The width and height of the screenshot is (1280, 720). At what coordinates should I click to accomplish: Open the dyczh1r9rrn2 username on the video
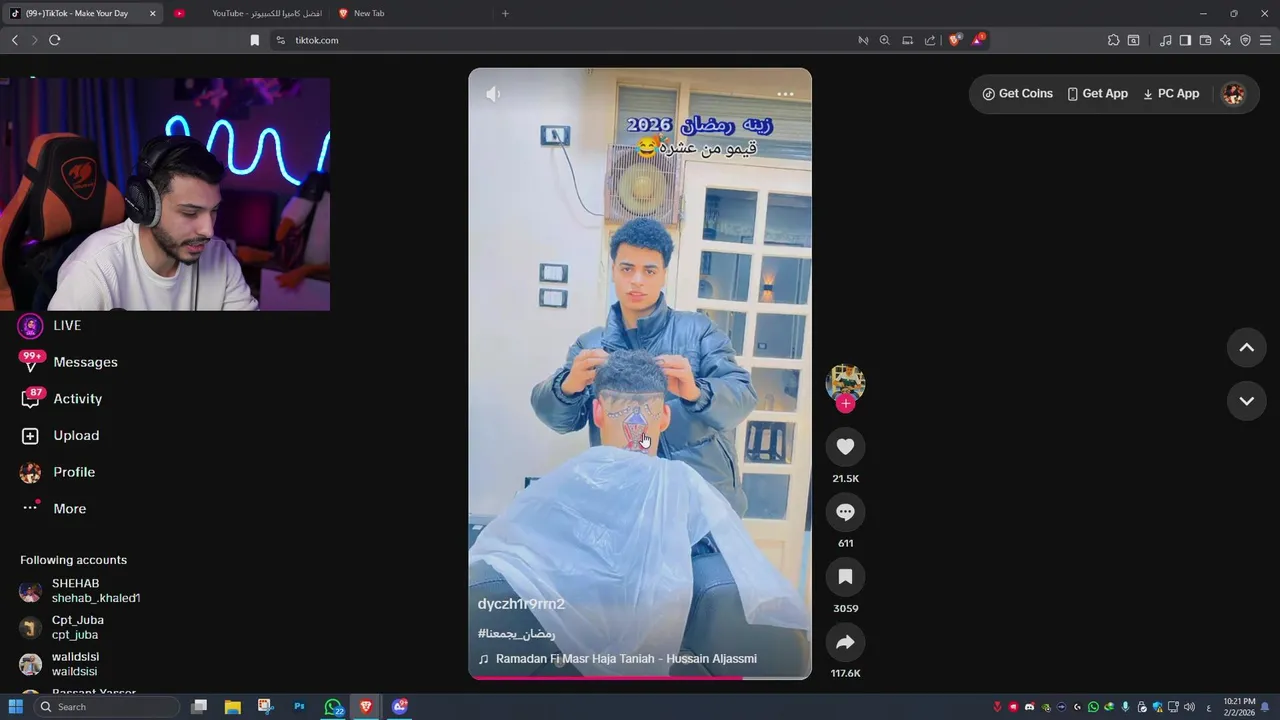point(521,604)
